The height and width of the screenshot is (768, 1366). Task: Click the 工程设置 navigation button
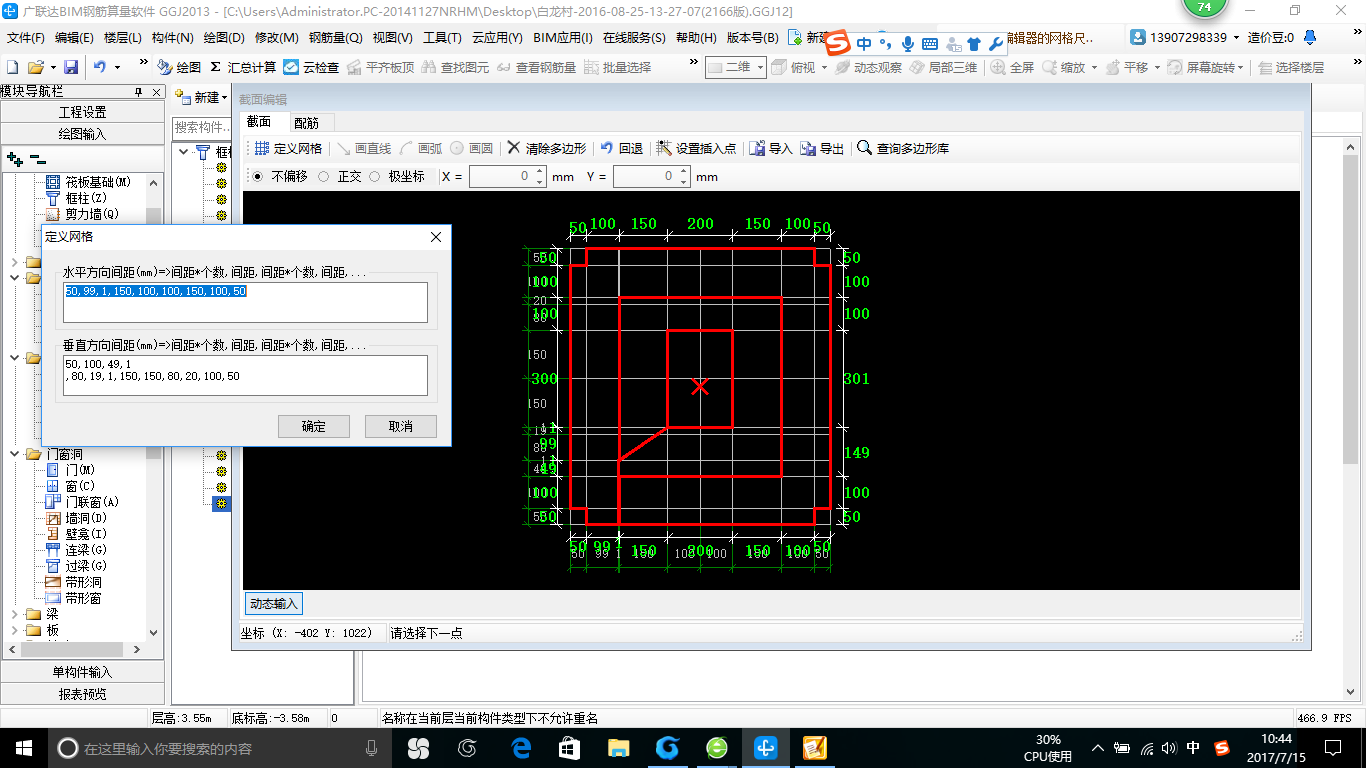82,112
